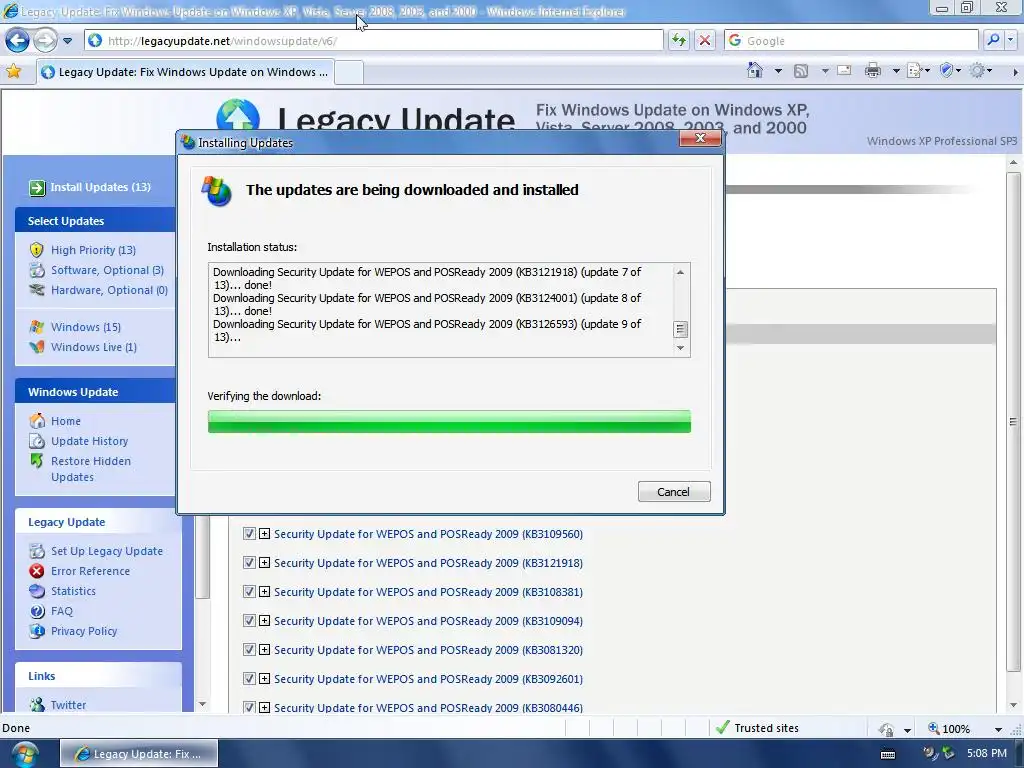Open the recent pages dropdown arrow
This screenshot has width=1024, height=768.
[67, 41]
